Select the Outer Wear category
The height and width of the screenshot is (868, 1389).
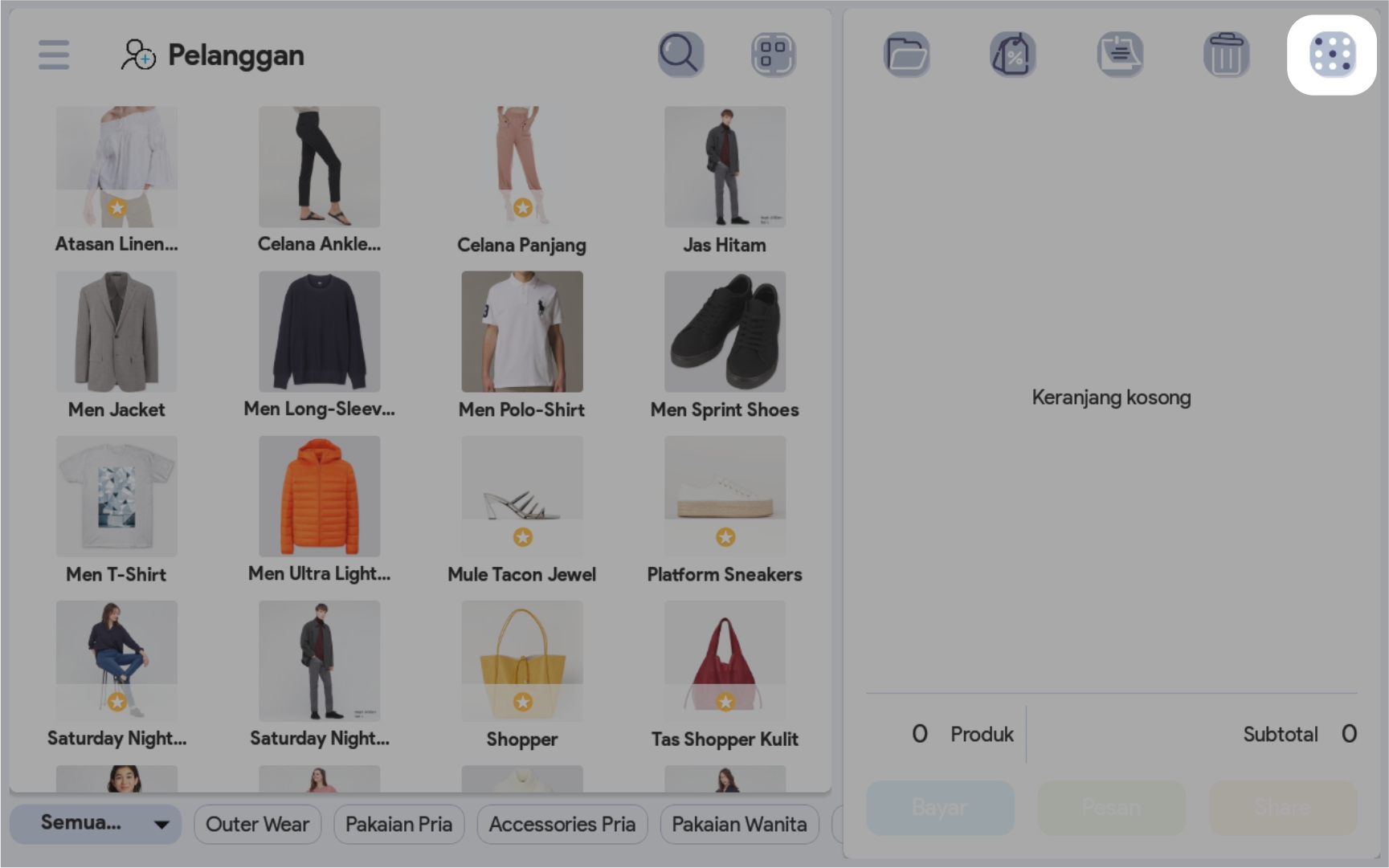click(x=257, y=824)
